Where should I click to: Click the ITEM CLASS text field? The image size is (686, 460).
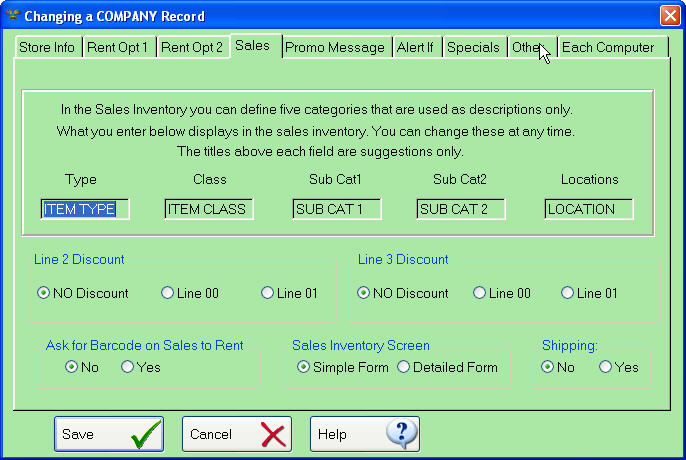click(x=209, y=209)
